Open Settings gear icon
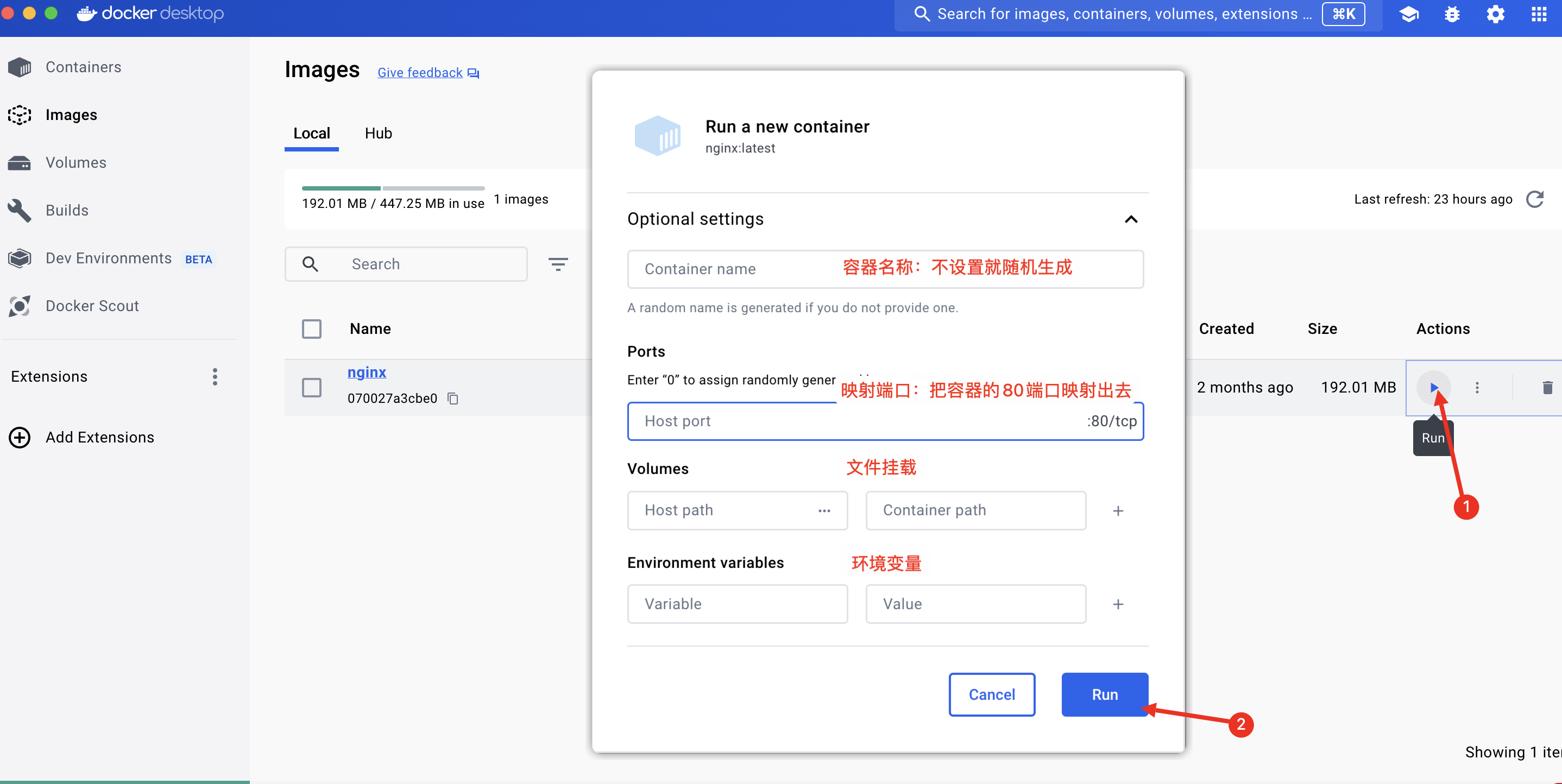This screenshot has width=1562, height=784. pyautogui.click(x=1495, y=14)
